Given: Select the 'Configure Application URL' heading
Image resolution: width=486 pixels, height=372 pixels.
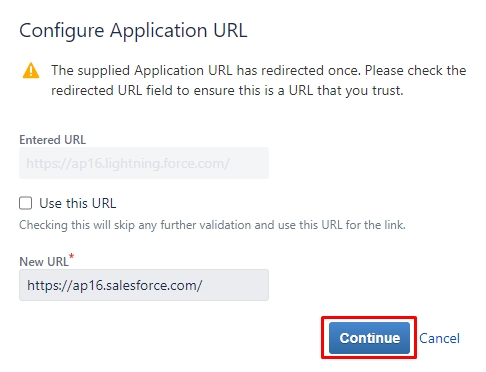Looking at the screenshot, I should click(x=133, y=31).
